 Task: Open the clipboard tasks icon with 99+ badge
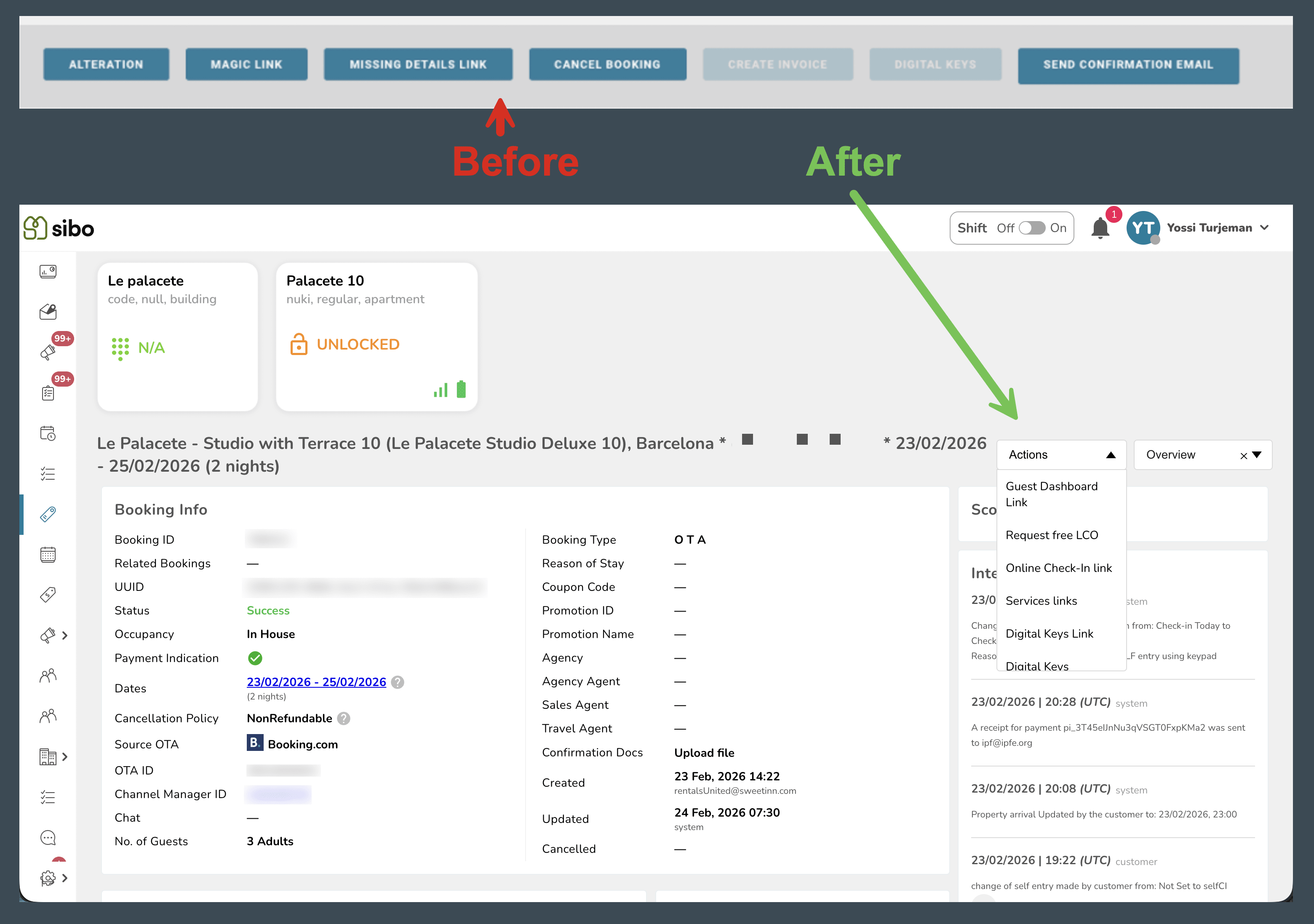point(48,392)
